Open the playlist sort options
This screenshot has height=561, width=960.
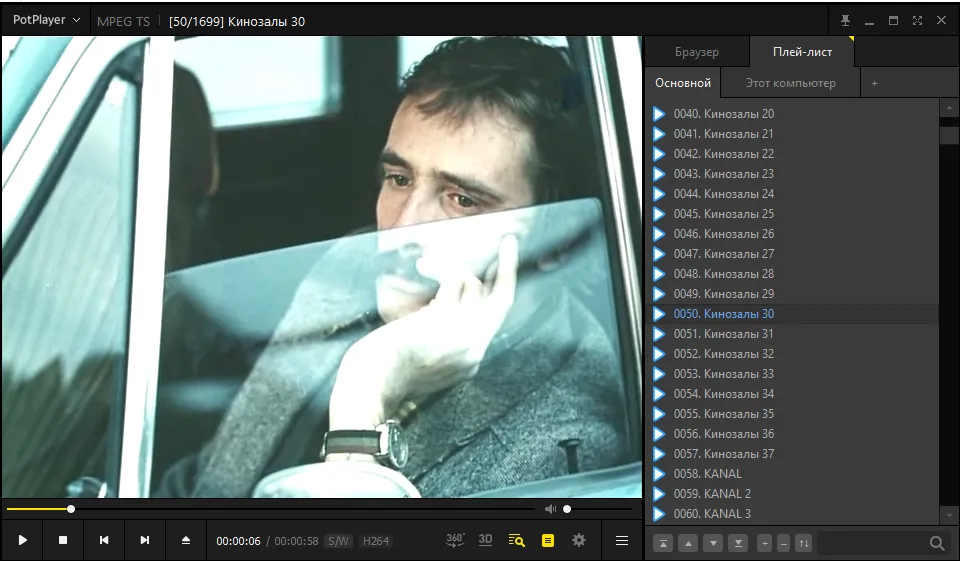coord(804,543)
